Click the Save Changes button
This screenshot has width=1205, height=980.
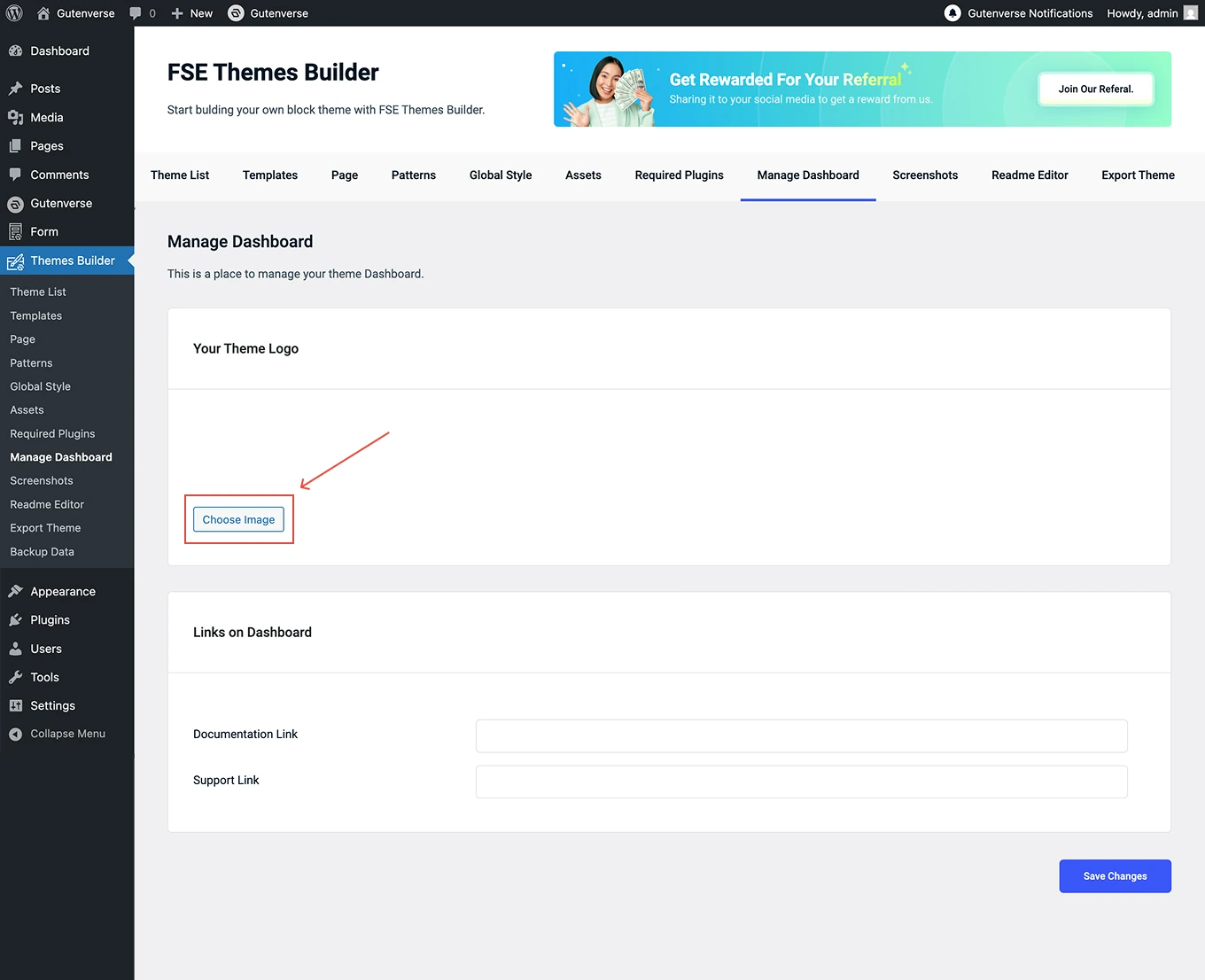(1115, 876)
